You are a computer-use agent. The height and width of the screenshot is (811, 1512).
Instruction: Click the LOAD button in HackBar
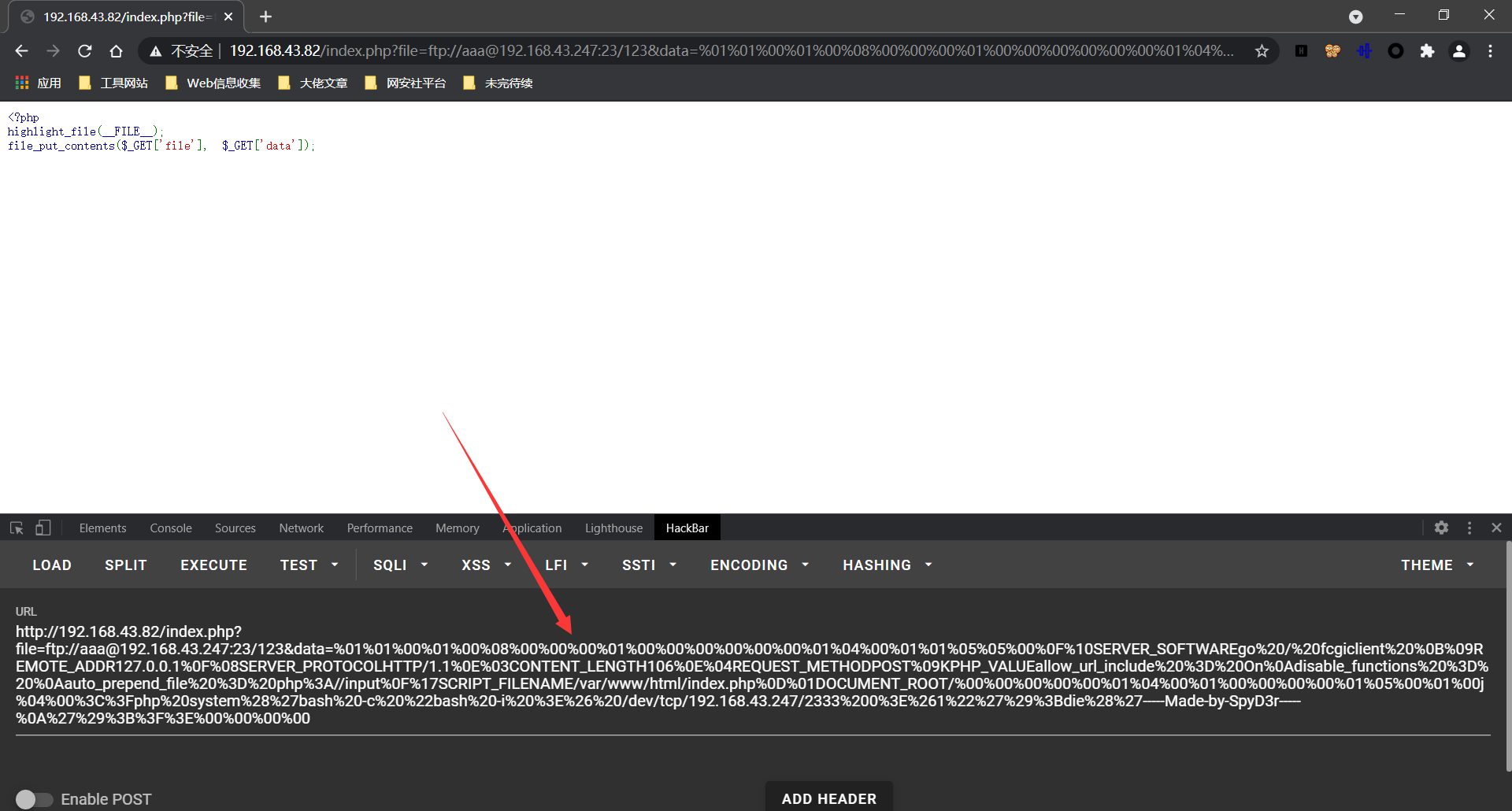[x=52, y=565]
